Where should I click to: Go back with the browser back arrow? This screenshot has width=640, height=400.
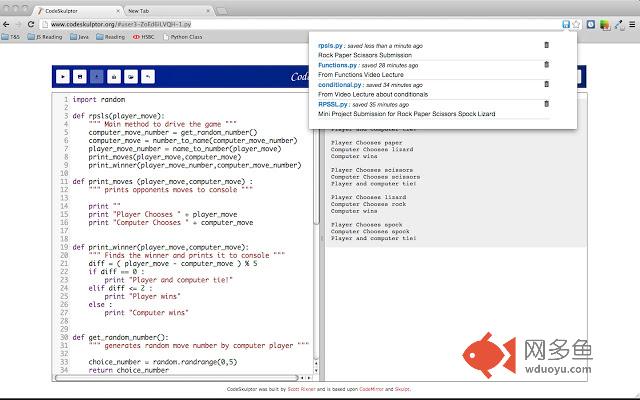click(6, 24)
